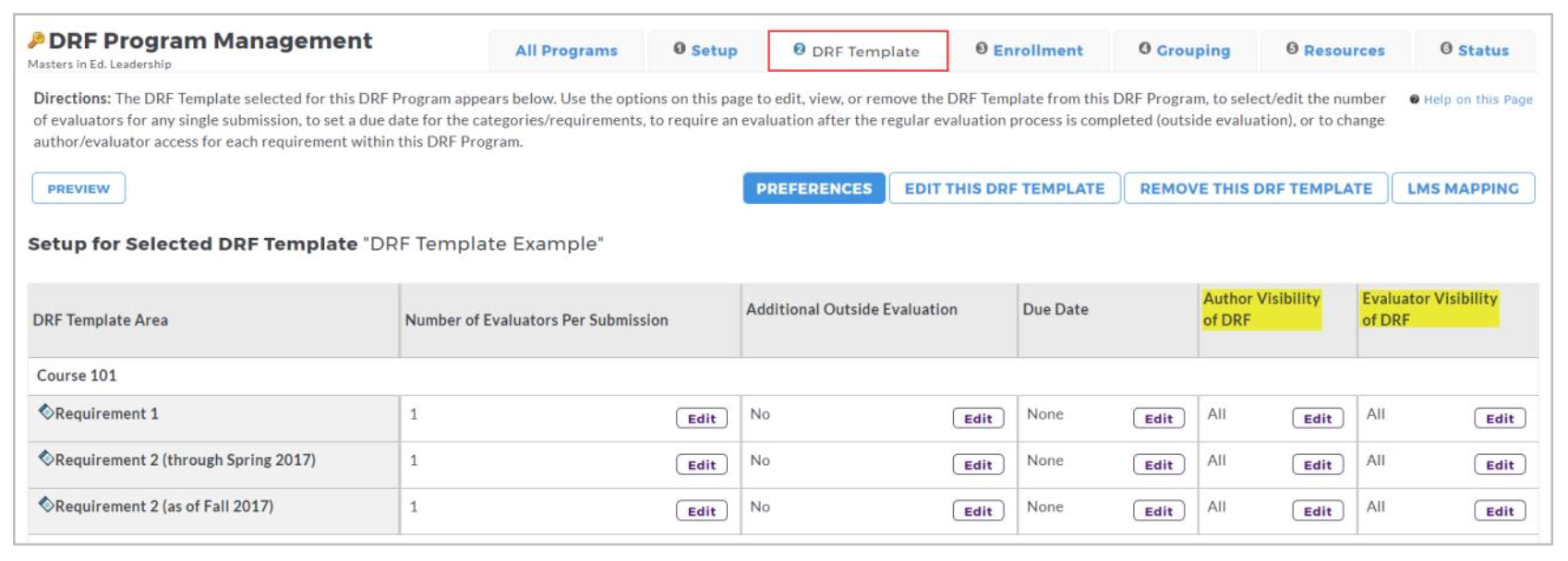
Task: Open PREFERENCES for this DRF template
Action: point(814,188)
